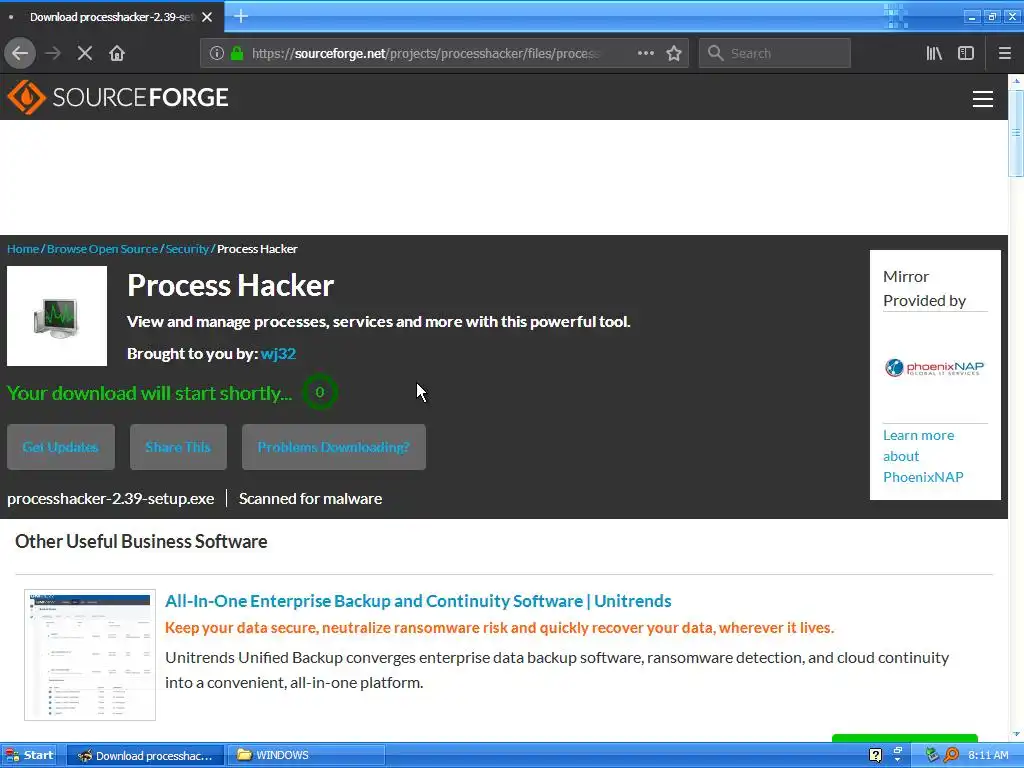This screenshot has height=768, width=1024.
Task: Go back to the previous page
Action: [20, 53]
